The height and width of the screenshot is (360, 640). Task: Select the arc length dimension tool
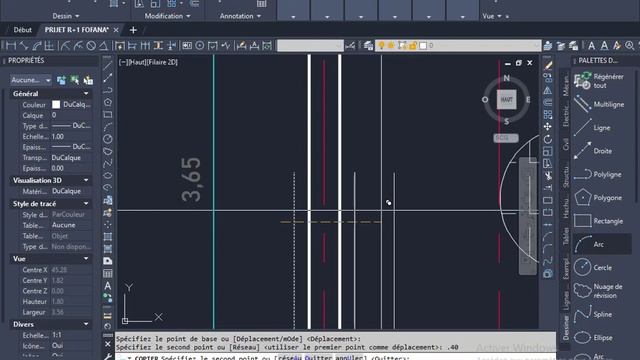[37, 46]
